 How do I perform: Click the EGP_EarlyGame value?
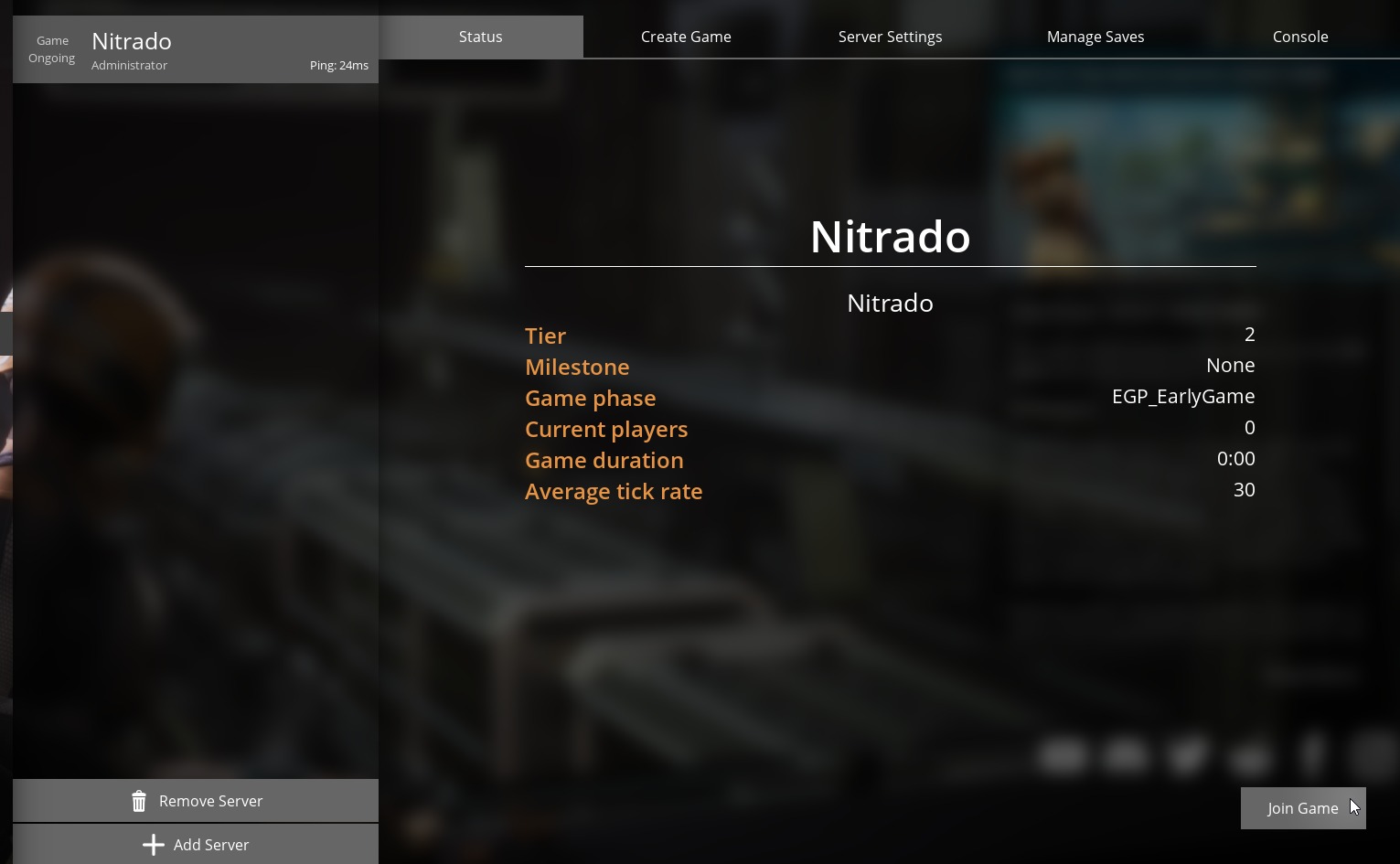(1183, 397)
